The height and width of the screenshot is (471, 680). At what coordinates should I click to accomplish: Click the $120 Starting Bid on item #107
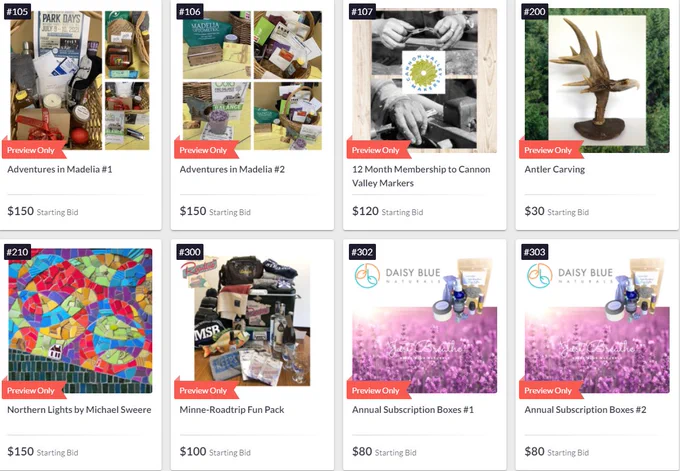coord(388,211)
